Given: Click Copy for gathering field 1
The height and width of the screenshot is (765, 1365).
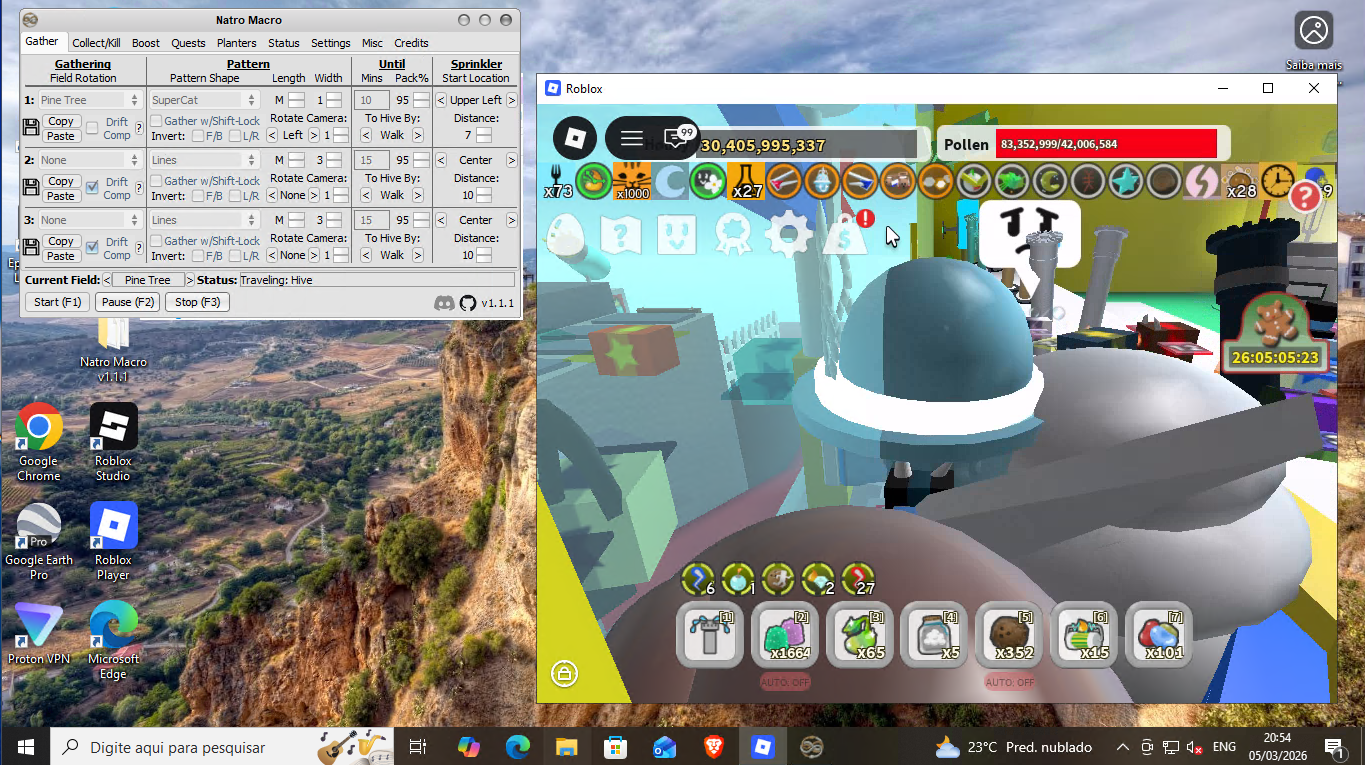Looking at the screenshot, I should tap(61, 121).
